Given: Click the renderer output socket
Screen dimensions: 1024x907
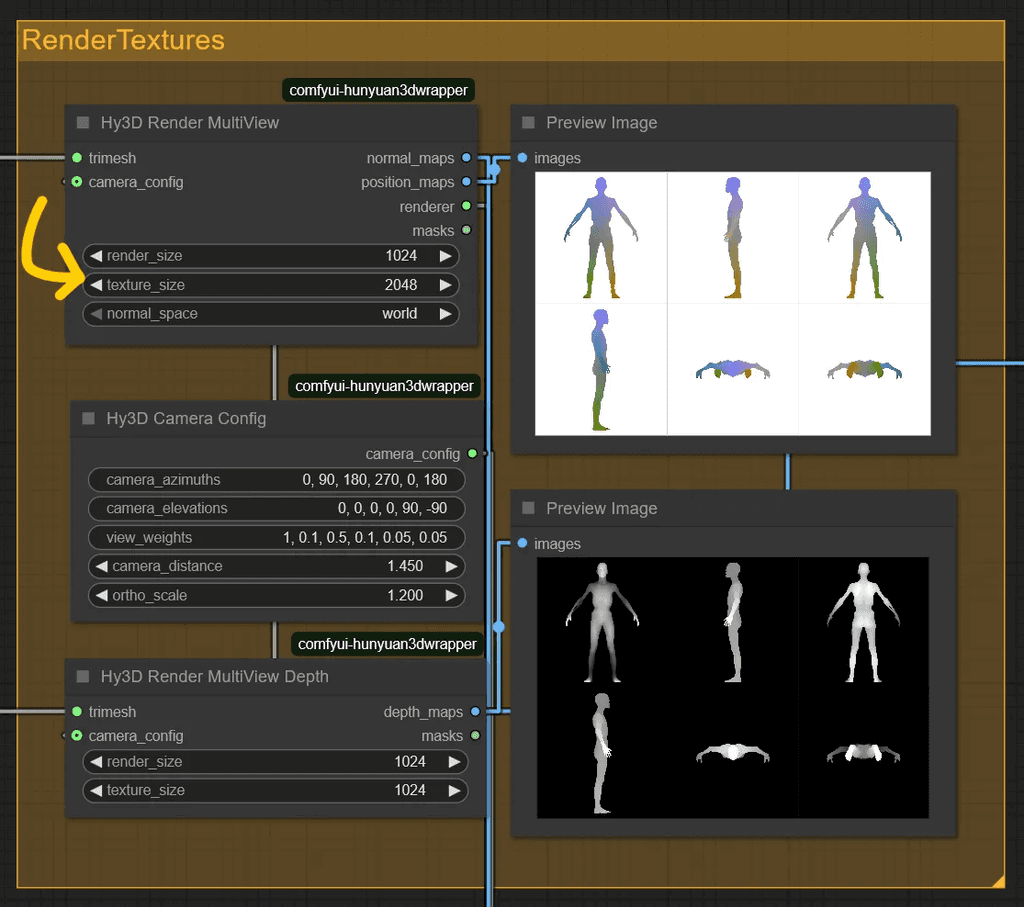Looking at the screenshot, I should point(468,207).
